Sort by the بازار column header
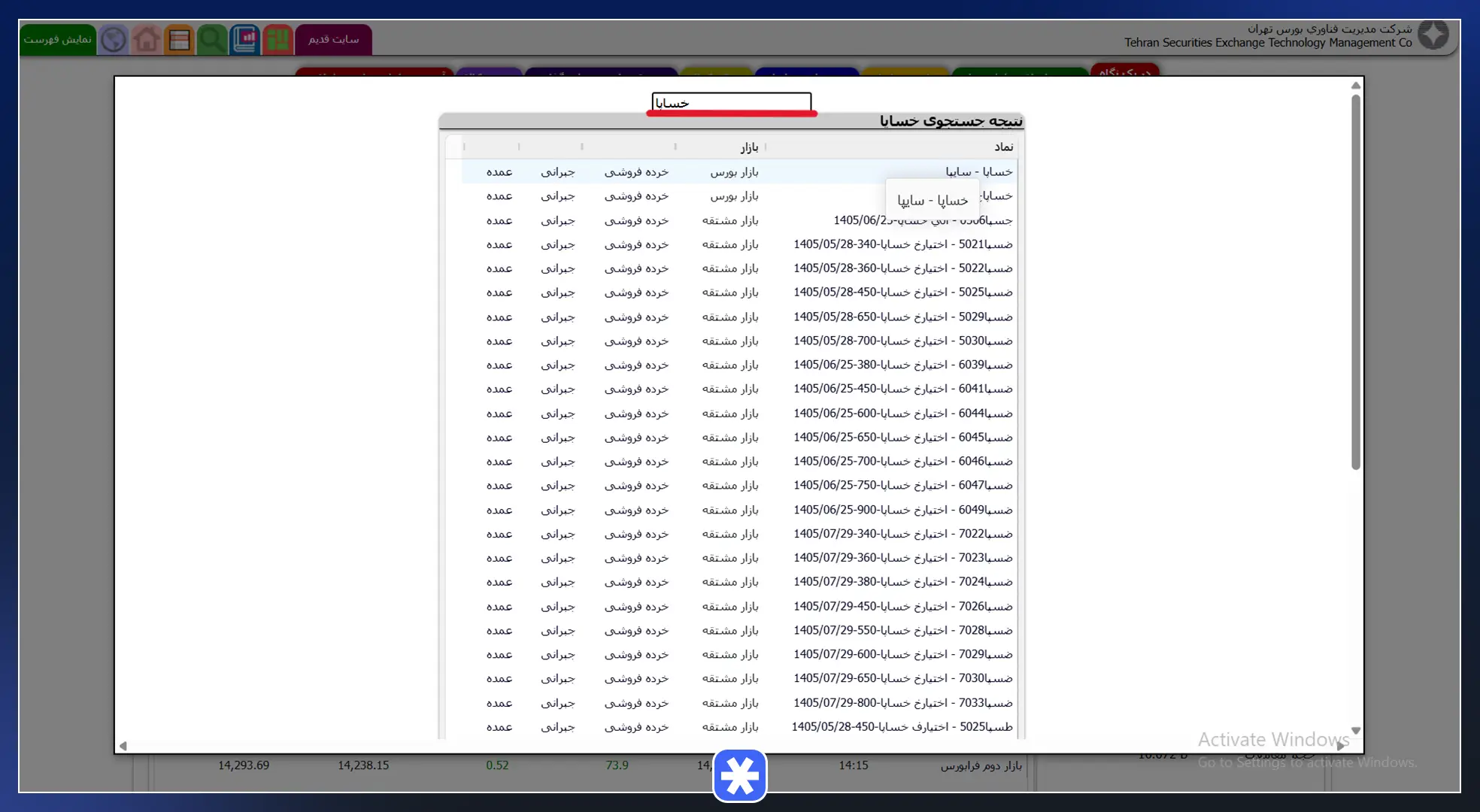The height and width of the screenshot is (812, 1480). pos(749,147)
